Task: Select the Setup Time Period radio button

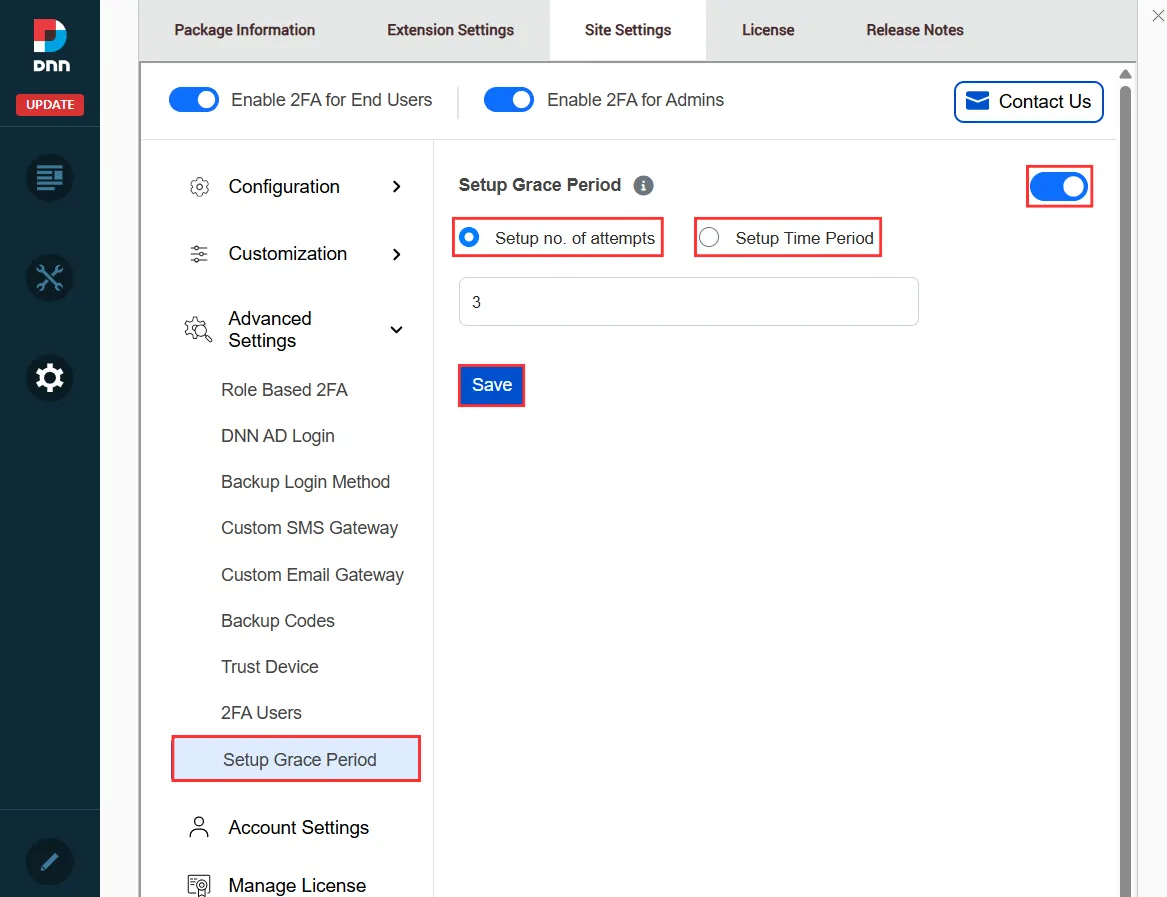Action: pyautogui.click(x=709, y=238)
